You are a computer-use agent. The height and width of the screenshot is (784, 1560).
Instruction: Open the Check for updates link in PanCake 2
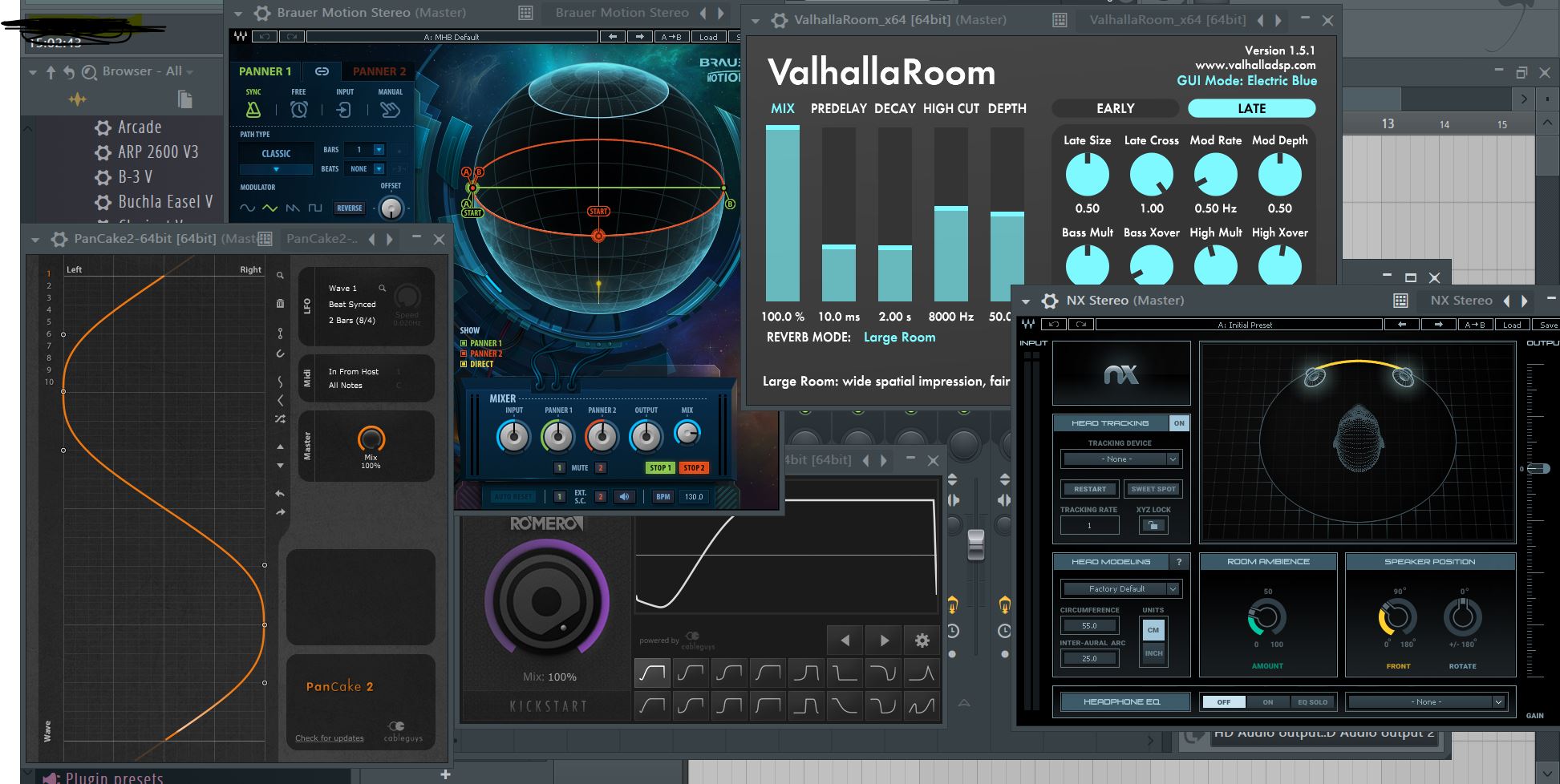tap(329, 738)
